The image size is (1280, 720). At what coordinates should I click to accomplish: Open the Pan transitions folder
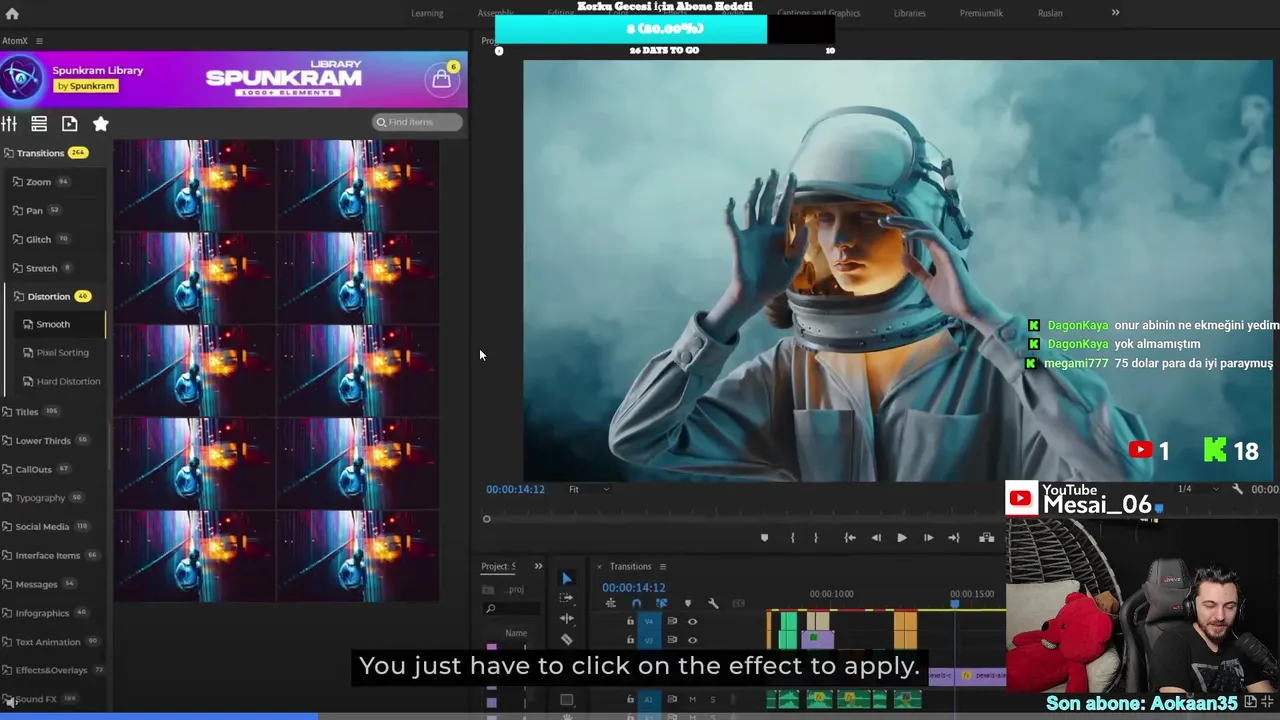pos(36,211)
